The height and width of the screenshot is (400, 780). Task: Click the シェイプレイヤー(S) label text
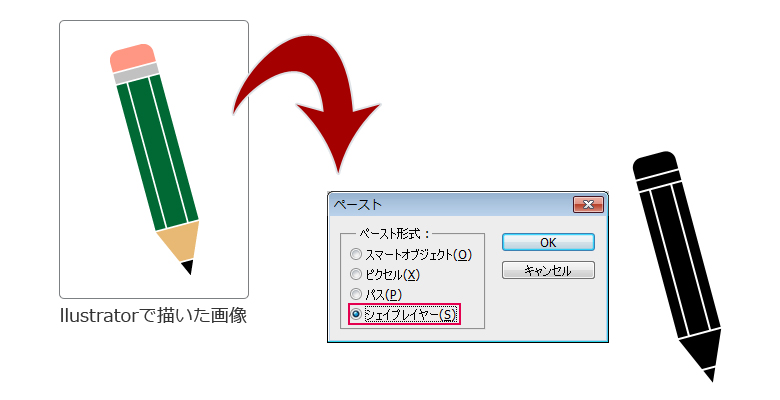410,314
